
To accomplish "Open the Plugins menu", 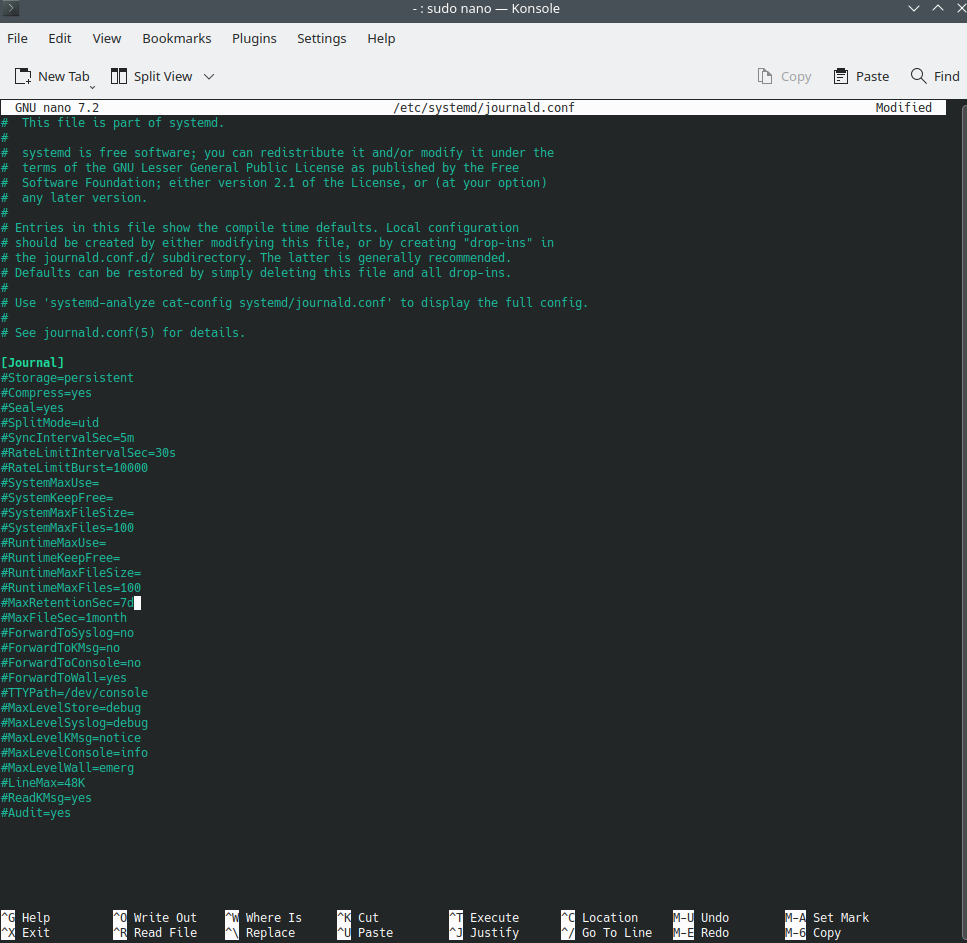I will [x=254, y=38].
